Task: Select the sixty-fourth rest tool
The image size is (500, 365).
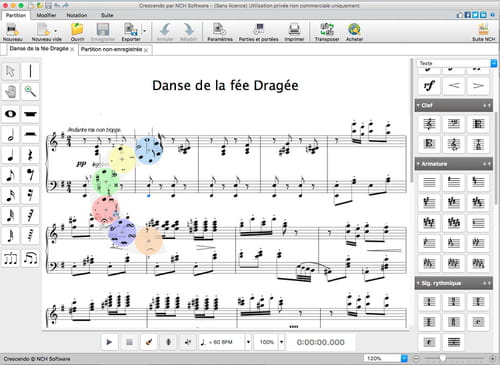Action: pyautogui.click(x=30, y=236)
